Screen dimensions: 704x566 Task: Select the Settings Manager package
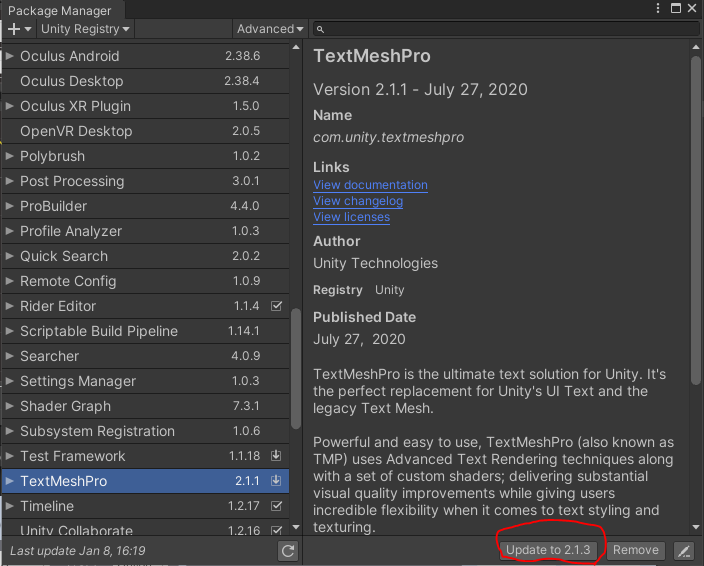tap(145, 381)
